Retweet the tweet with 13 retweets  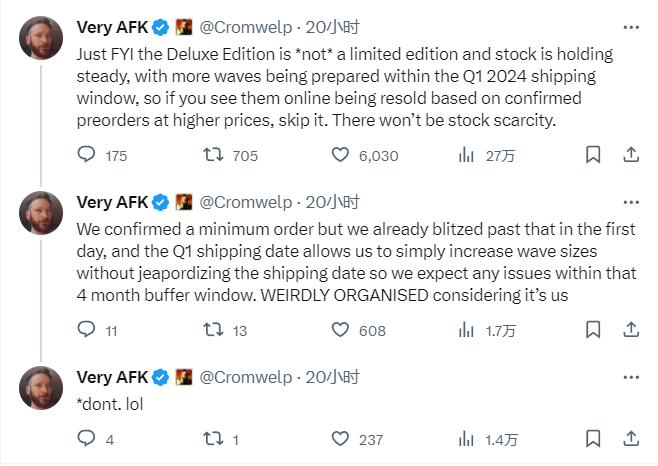[213, 330]
